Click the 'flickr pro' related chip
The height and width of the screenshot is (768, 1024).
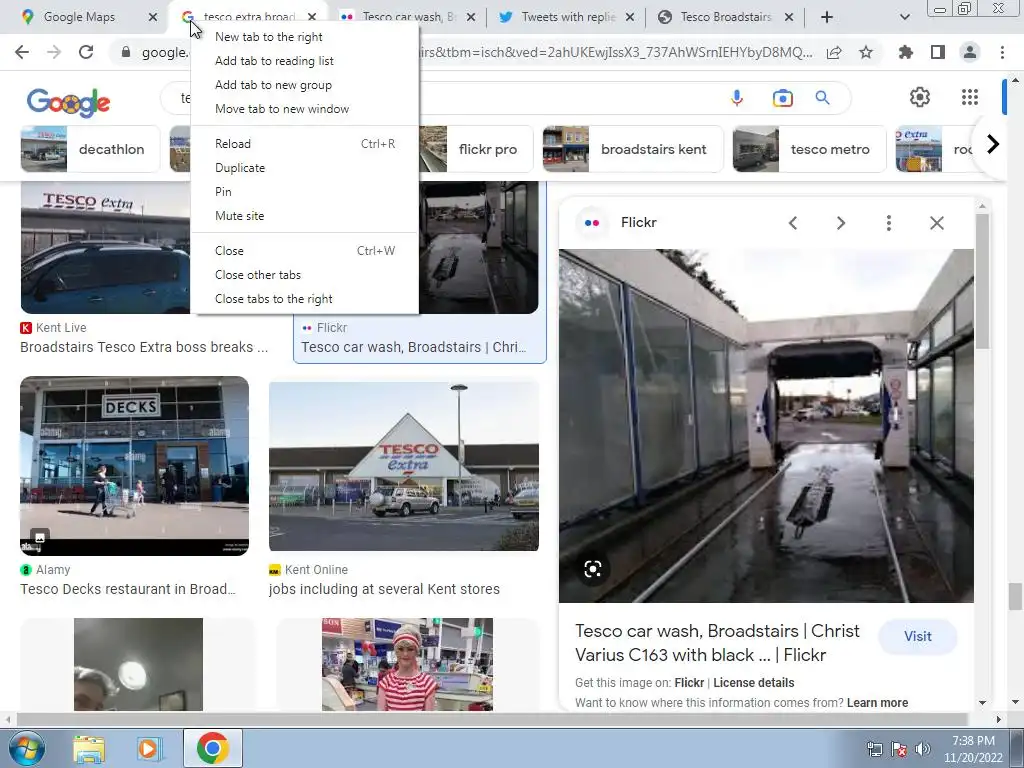tap(477, 149)
